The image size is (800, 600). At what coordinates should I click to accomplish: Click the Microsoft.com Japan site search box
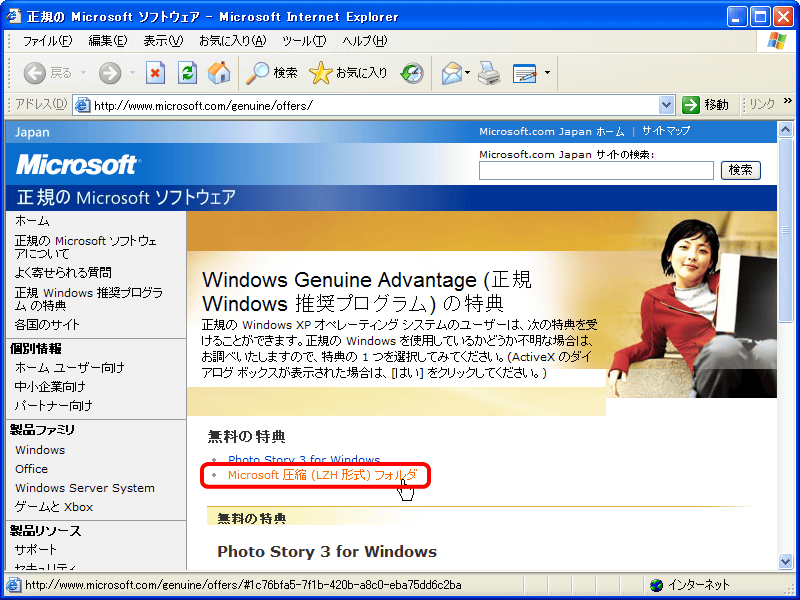(x=596, y=170)
